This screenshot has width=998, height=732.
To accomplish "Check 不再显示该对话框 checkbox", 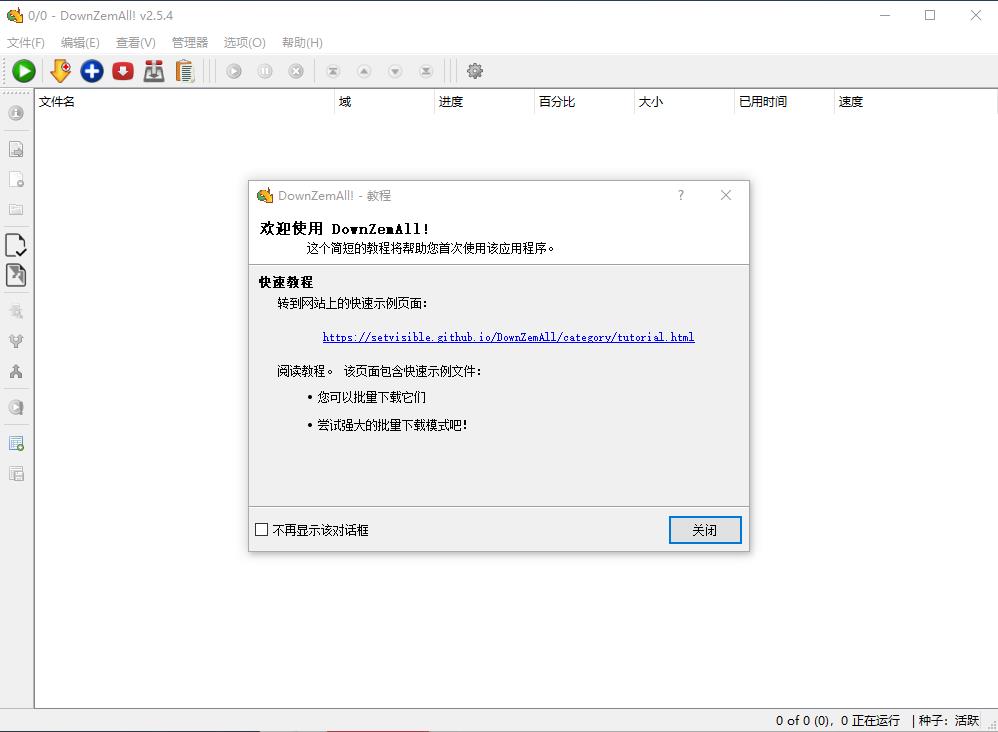I will click(262, 530).
